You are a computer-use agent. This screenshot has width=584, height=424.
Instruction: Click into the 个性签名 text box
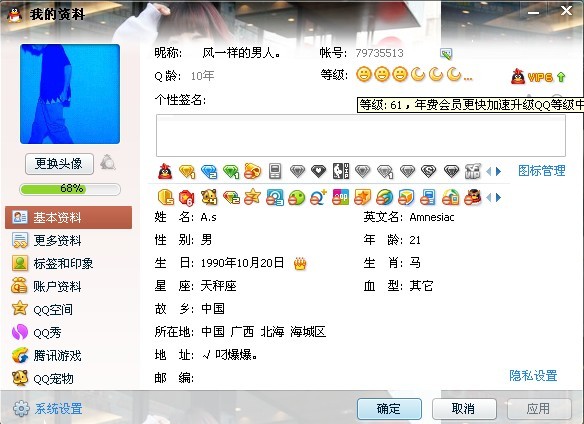361,136
